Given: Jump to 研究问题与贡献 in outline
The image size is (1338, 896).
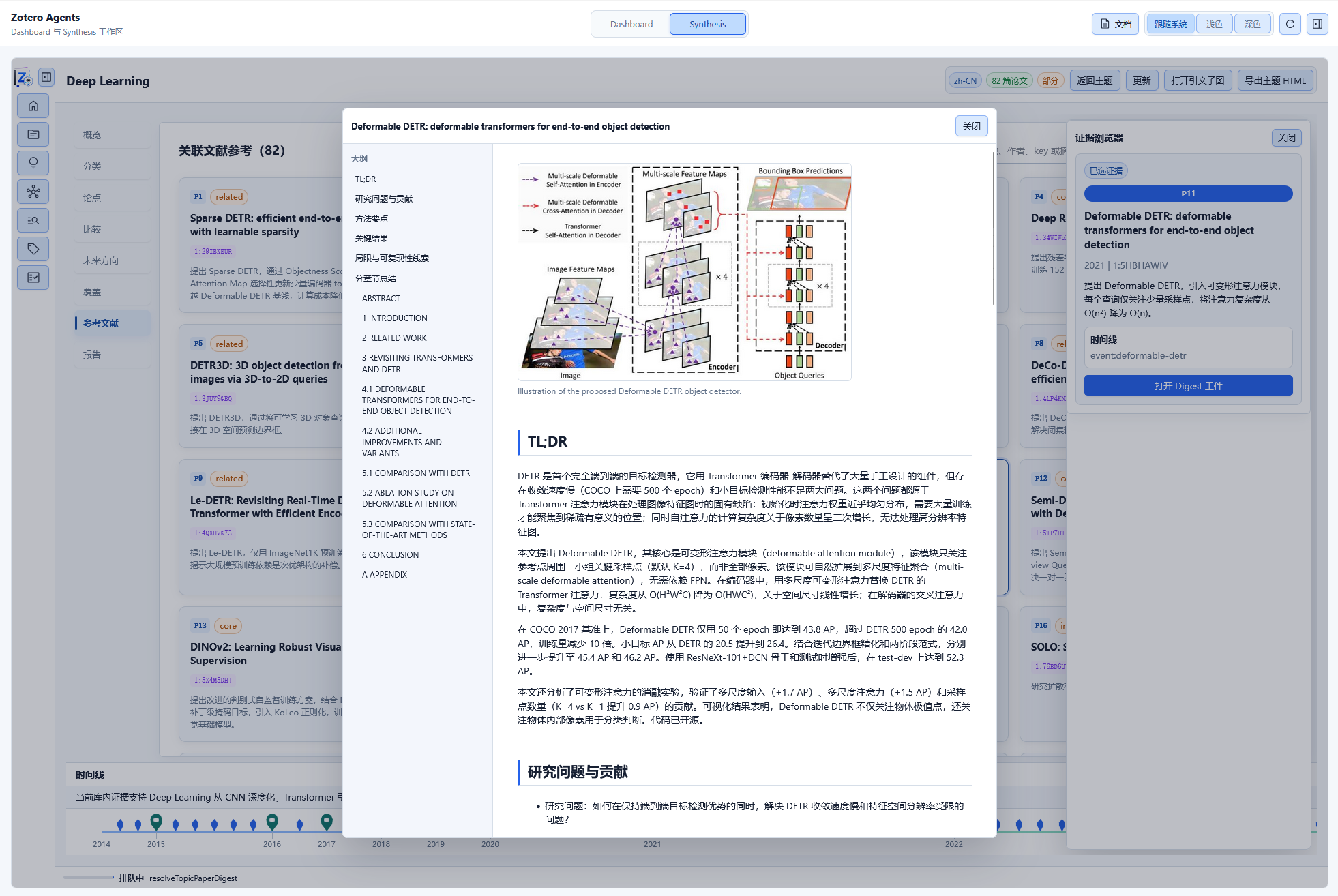Looking at the screenshot, I should pos(384,199).
